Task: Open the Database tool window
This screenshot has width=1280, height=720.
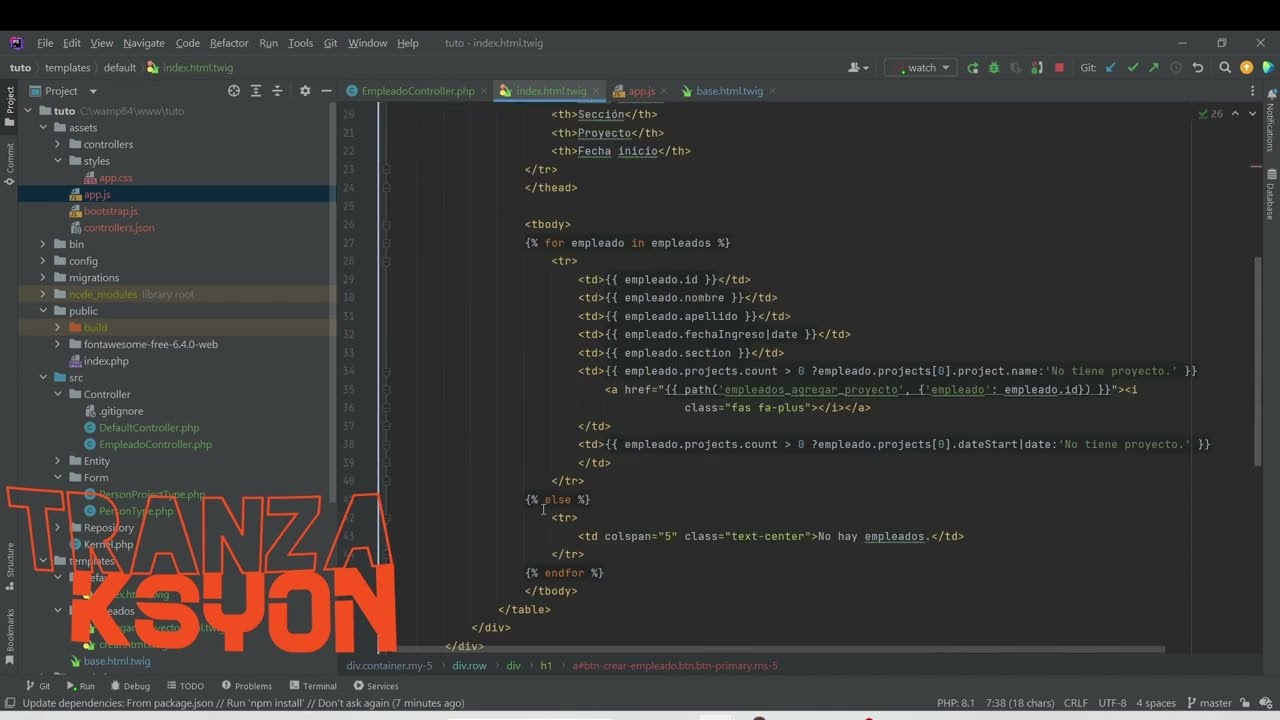Action: point(1271,195)
